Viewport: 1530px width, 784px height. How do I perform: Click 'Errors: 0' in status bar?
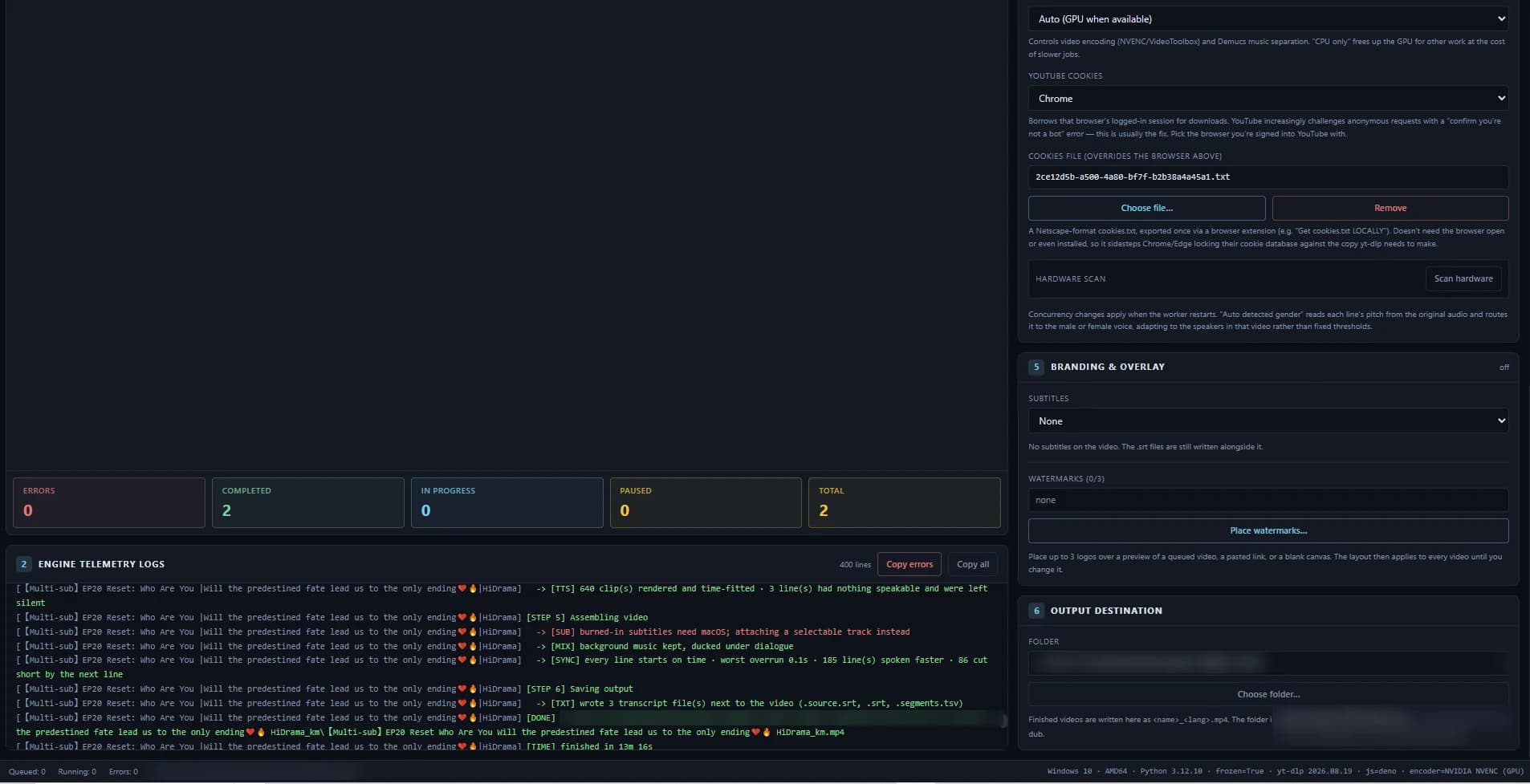[x=124, y=772]
